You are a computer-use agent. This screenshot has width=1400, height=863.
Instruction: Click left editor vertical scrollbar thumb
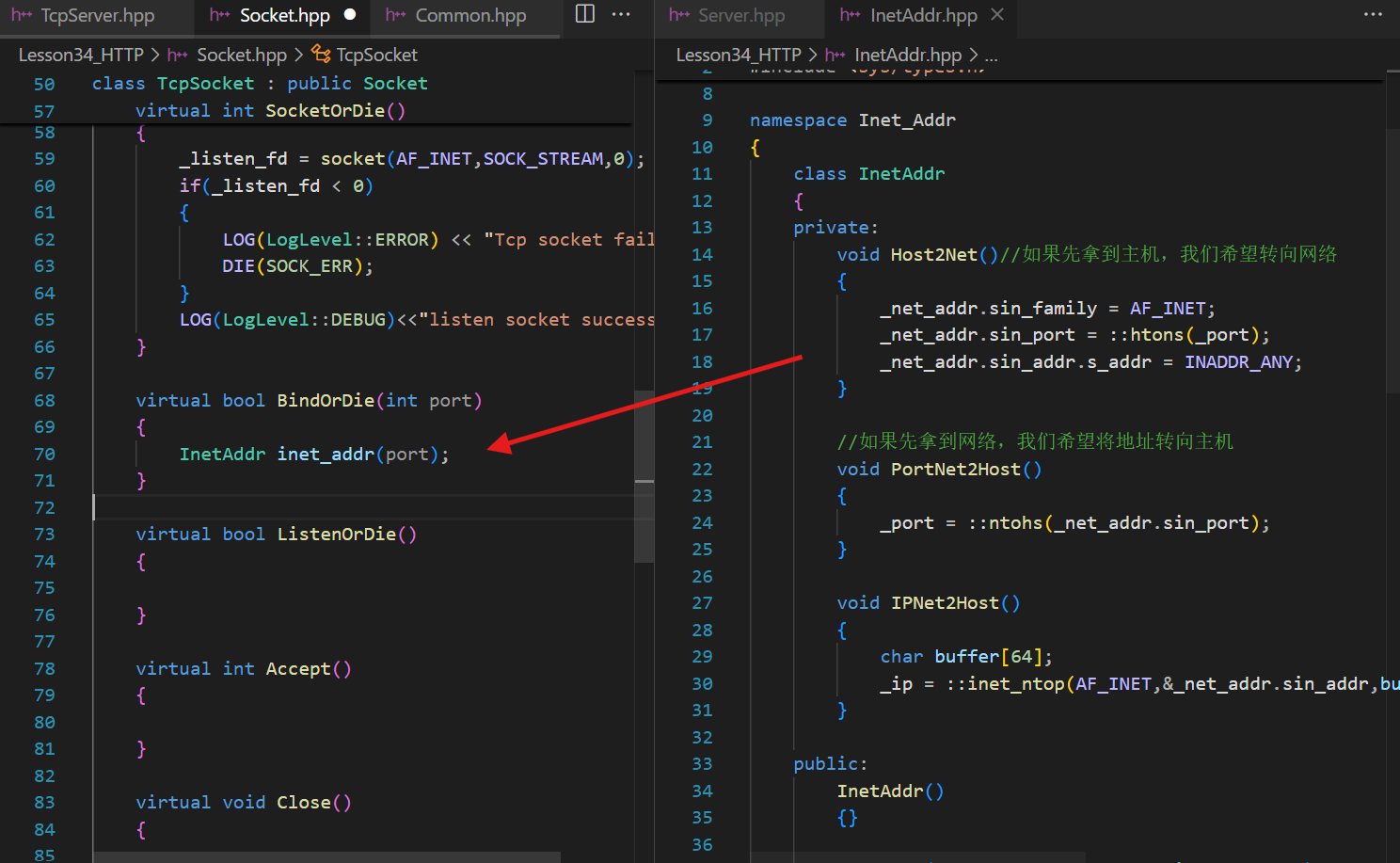[x=644, y=475]
